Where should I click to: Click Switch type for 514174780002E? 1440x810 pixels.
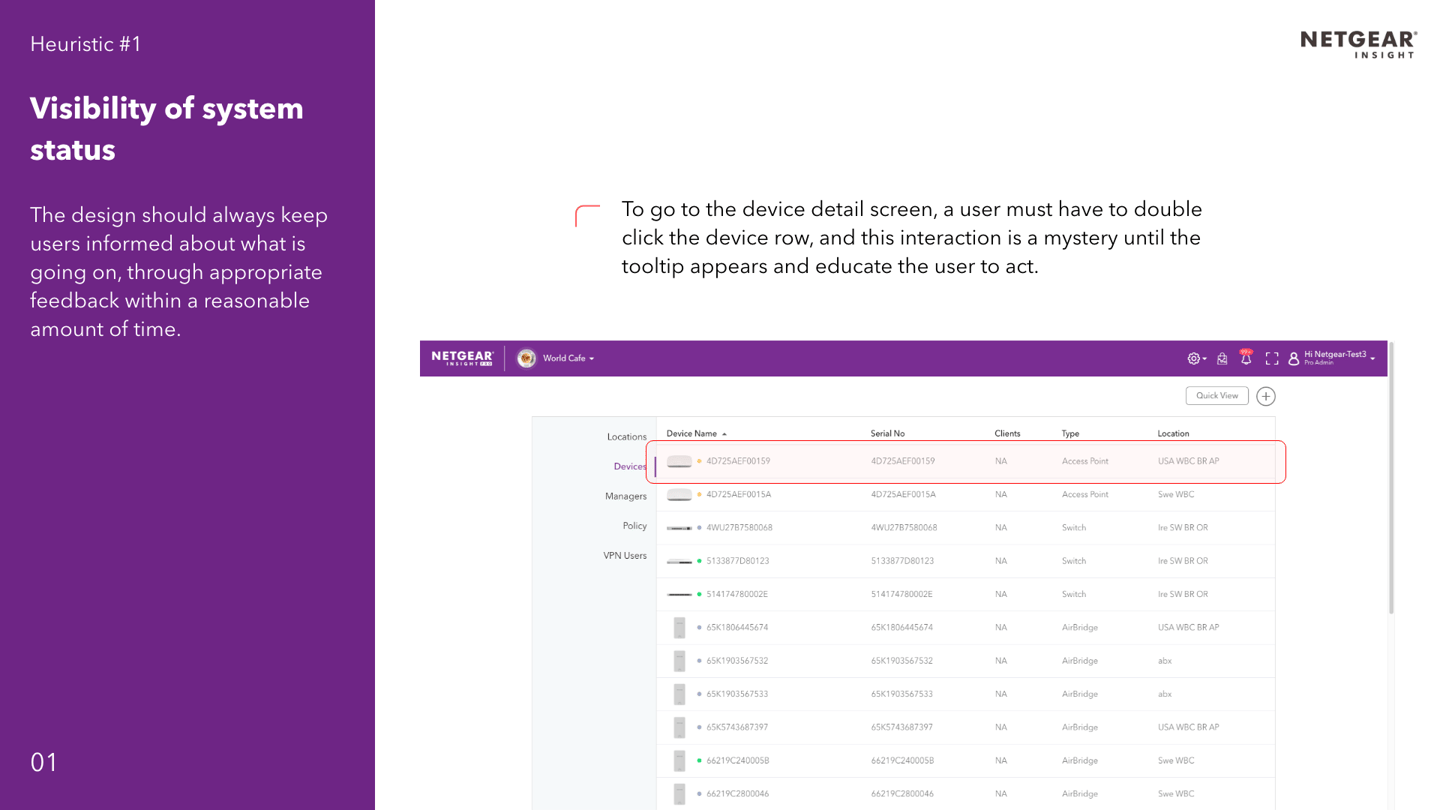tap(1074, 594)
